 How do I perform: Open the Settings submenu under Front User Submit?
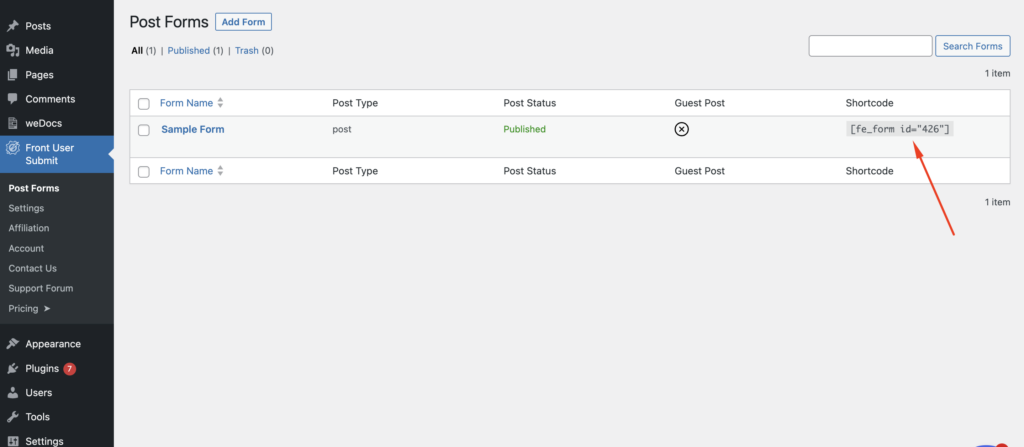coord(26,208)
